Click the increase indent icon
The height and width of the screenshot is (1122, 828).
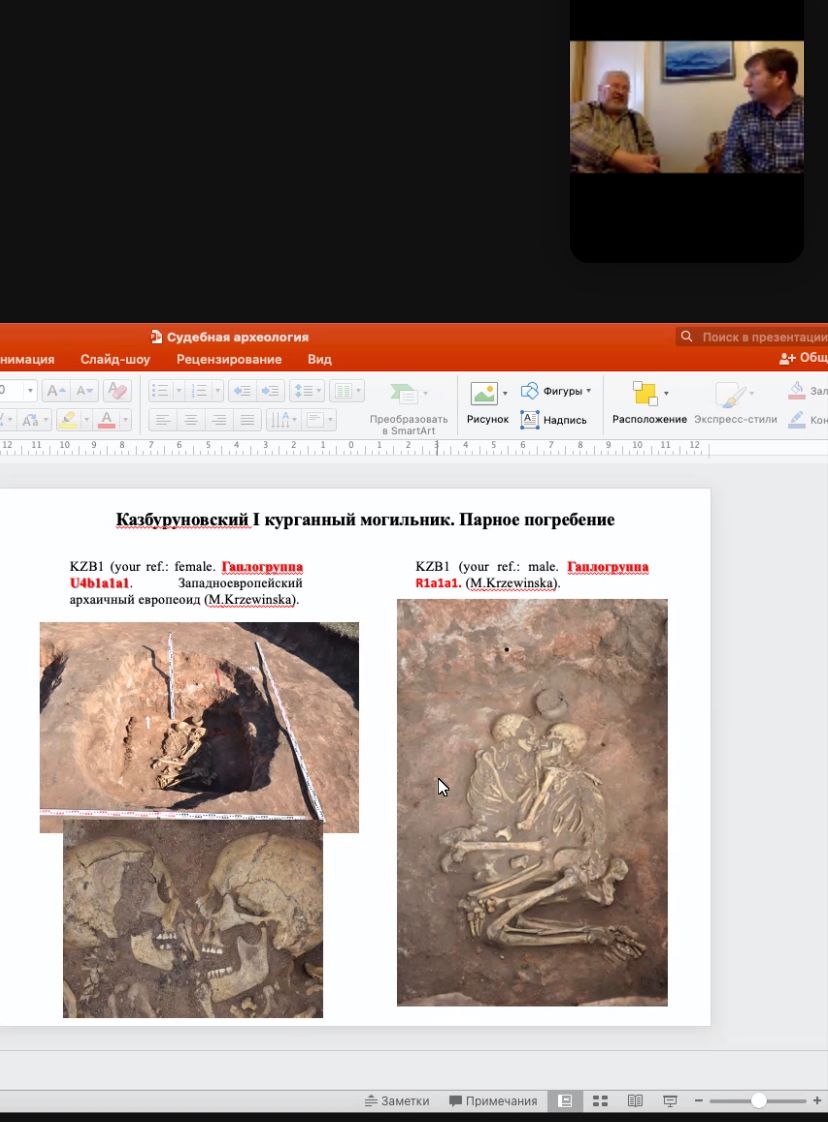[x=270, y=391]
